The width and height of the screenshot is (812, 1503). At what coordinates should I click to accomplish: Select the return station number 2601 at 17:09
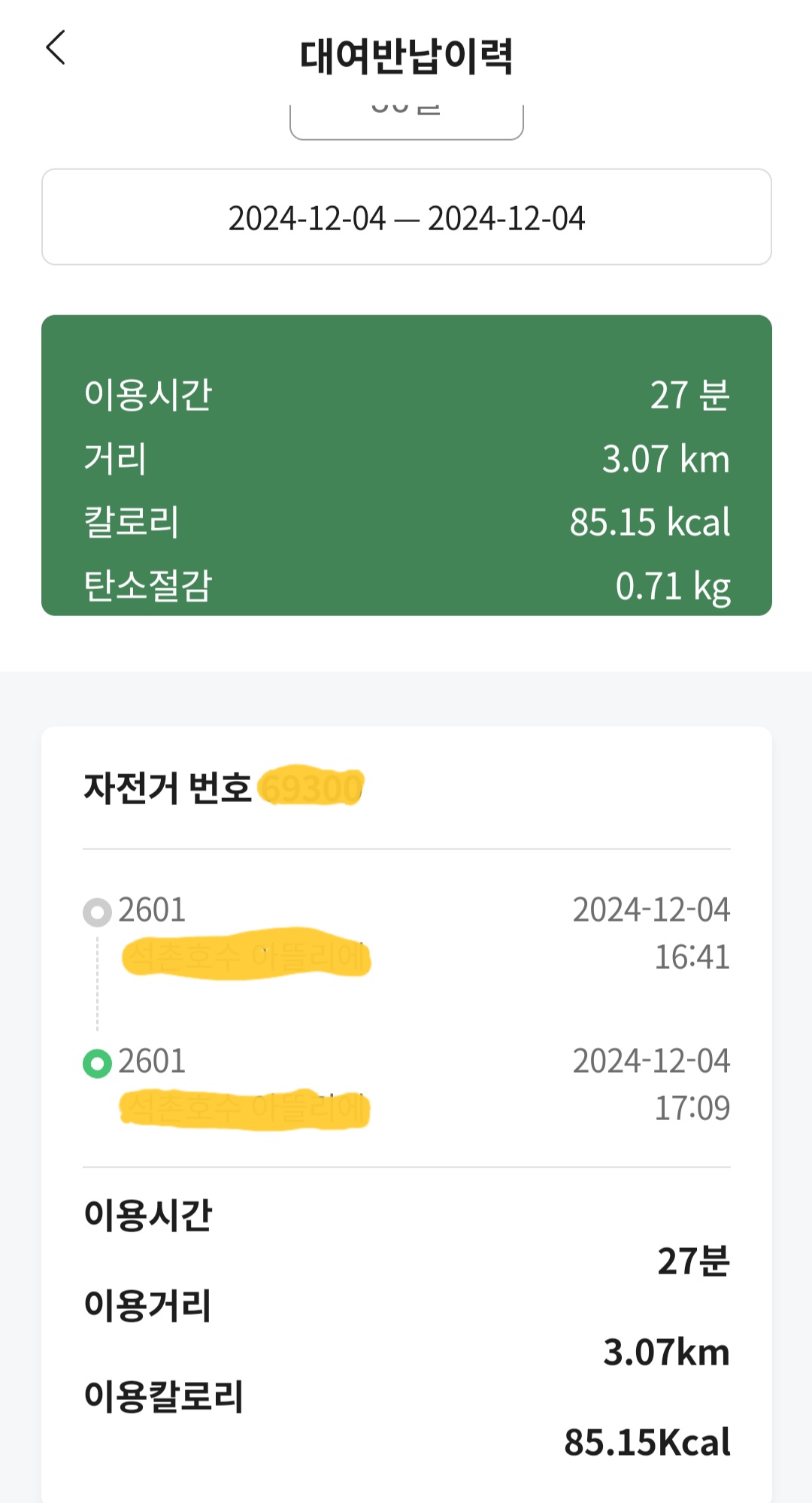coord(152,1061)
